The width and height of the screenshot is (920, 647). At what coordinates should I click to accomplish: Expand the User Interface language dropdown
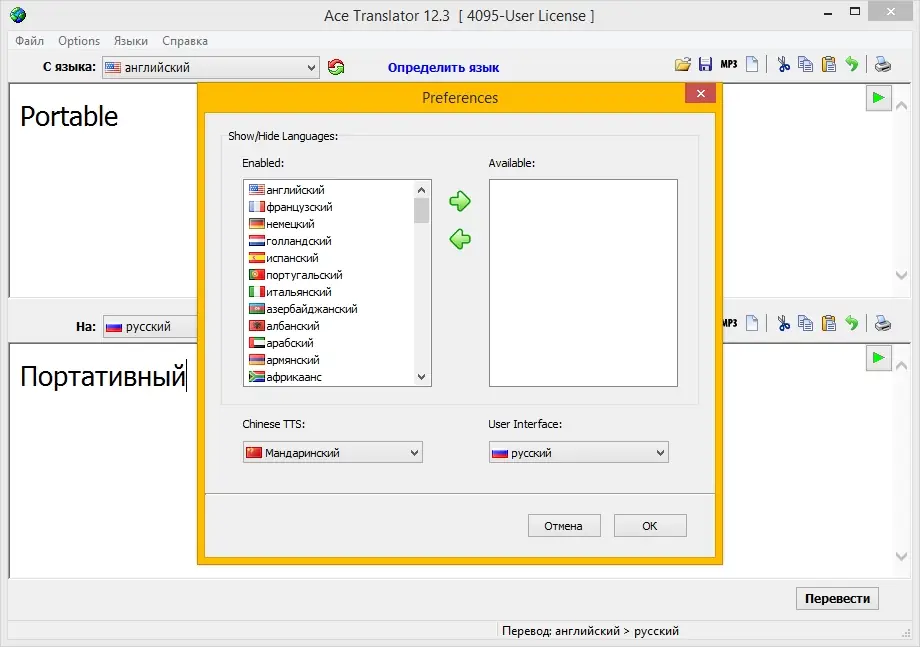pyautogui.click(x=579, y=452)
